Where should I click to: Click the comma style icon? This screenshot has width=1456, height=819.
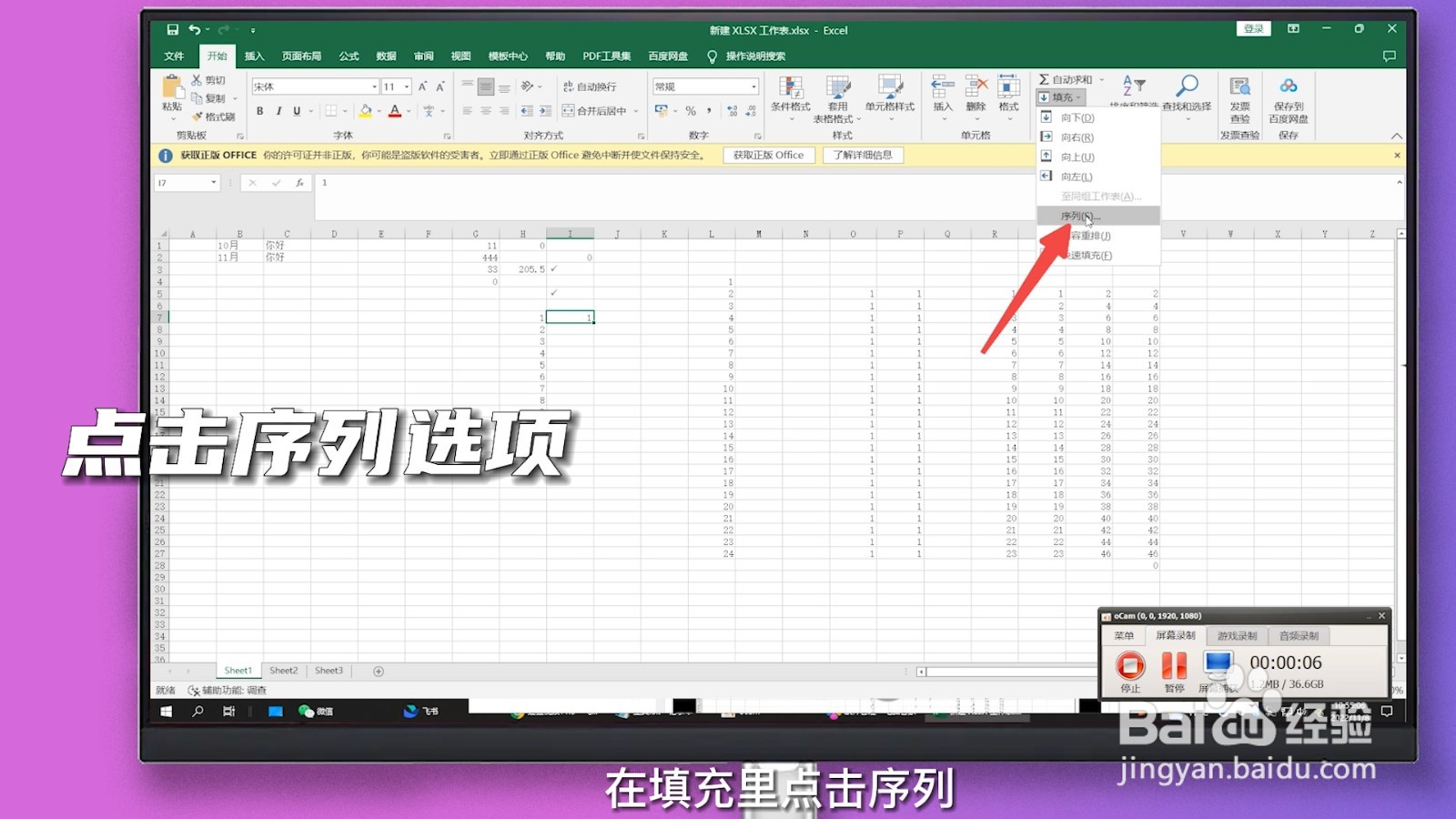(x=709, y=111)
